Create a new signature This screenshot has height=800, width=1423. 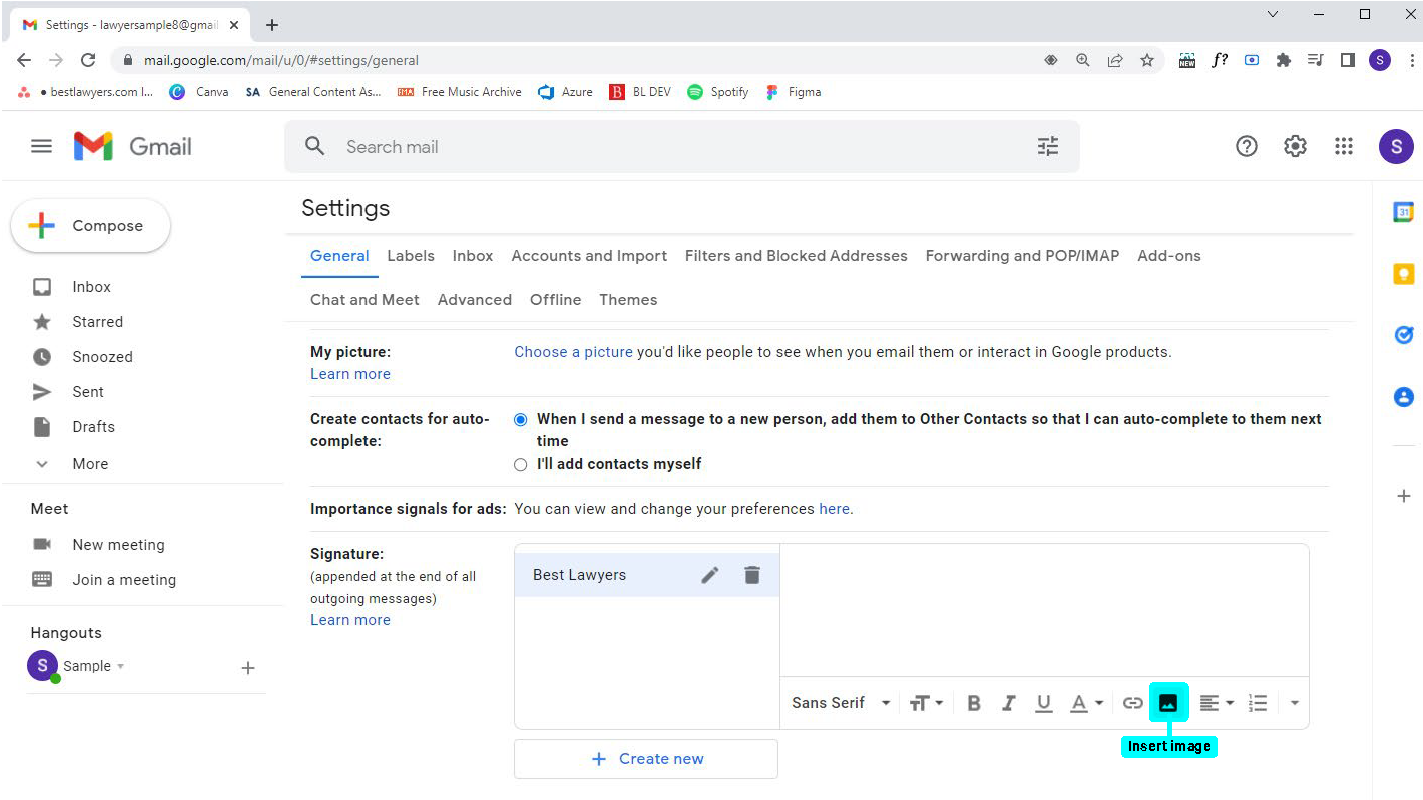[x=645, y=758]
